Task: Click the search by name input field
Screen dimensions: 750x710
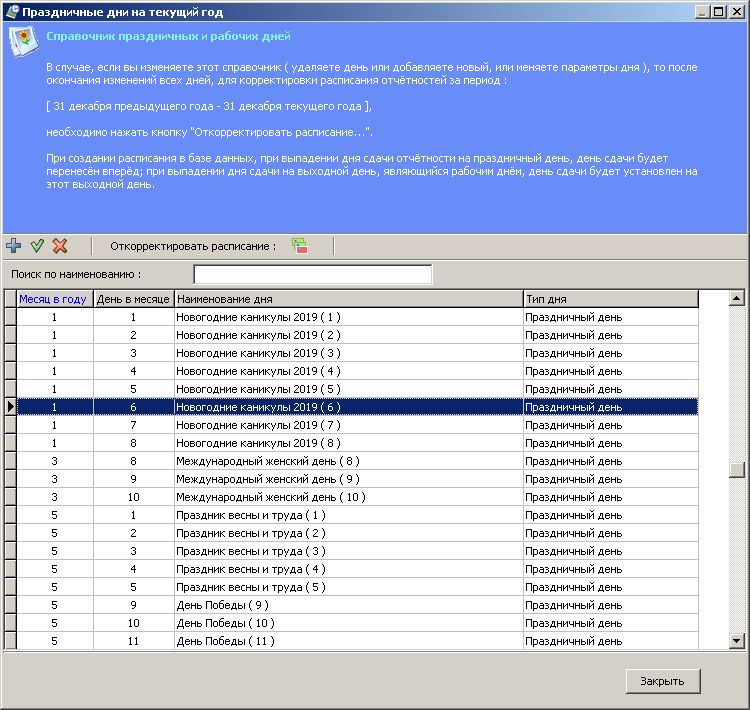Action: [312, 274]
